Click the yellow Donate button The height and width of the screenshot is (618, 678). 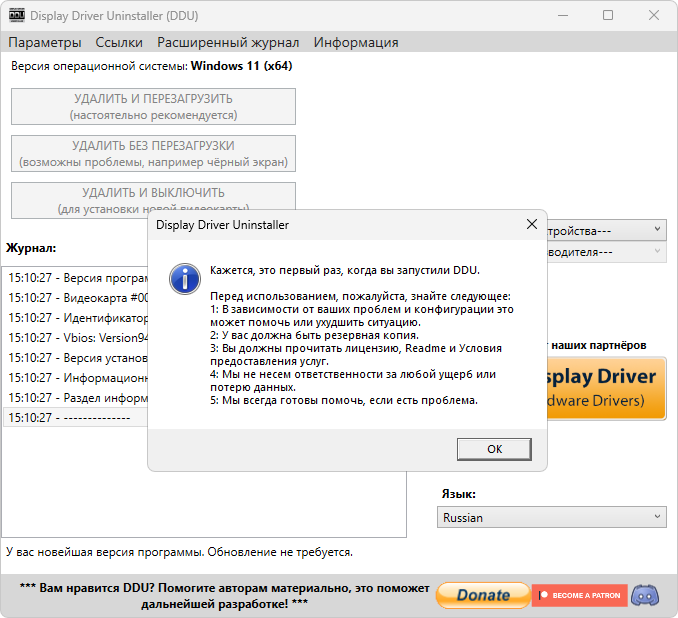point(483,595)
